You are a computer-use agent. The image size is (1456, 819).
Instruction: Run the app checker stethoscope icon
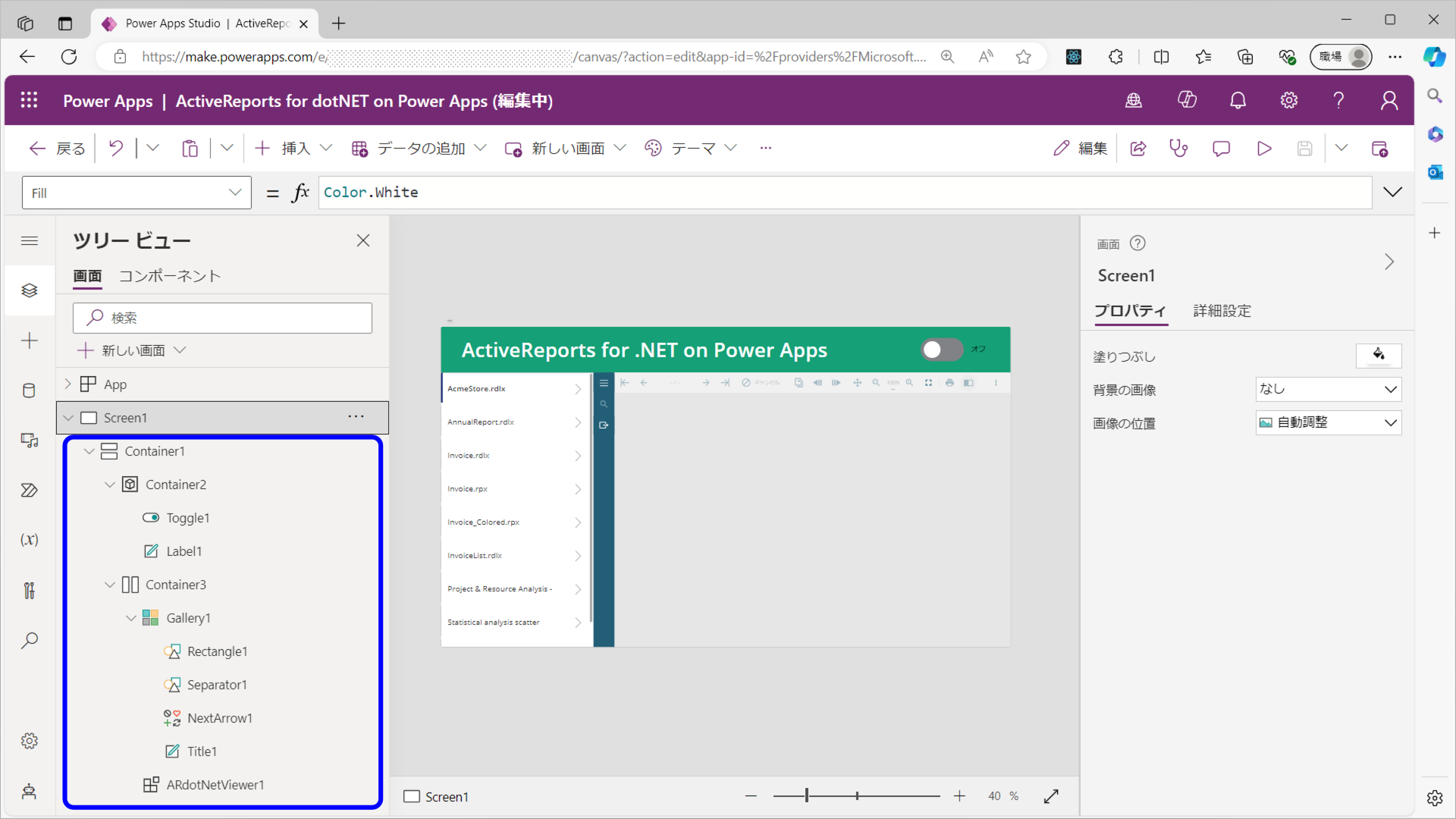coord(1178,149)
